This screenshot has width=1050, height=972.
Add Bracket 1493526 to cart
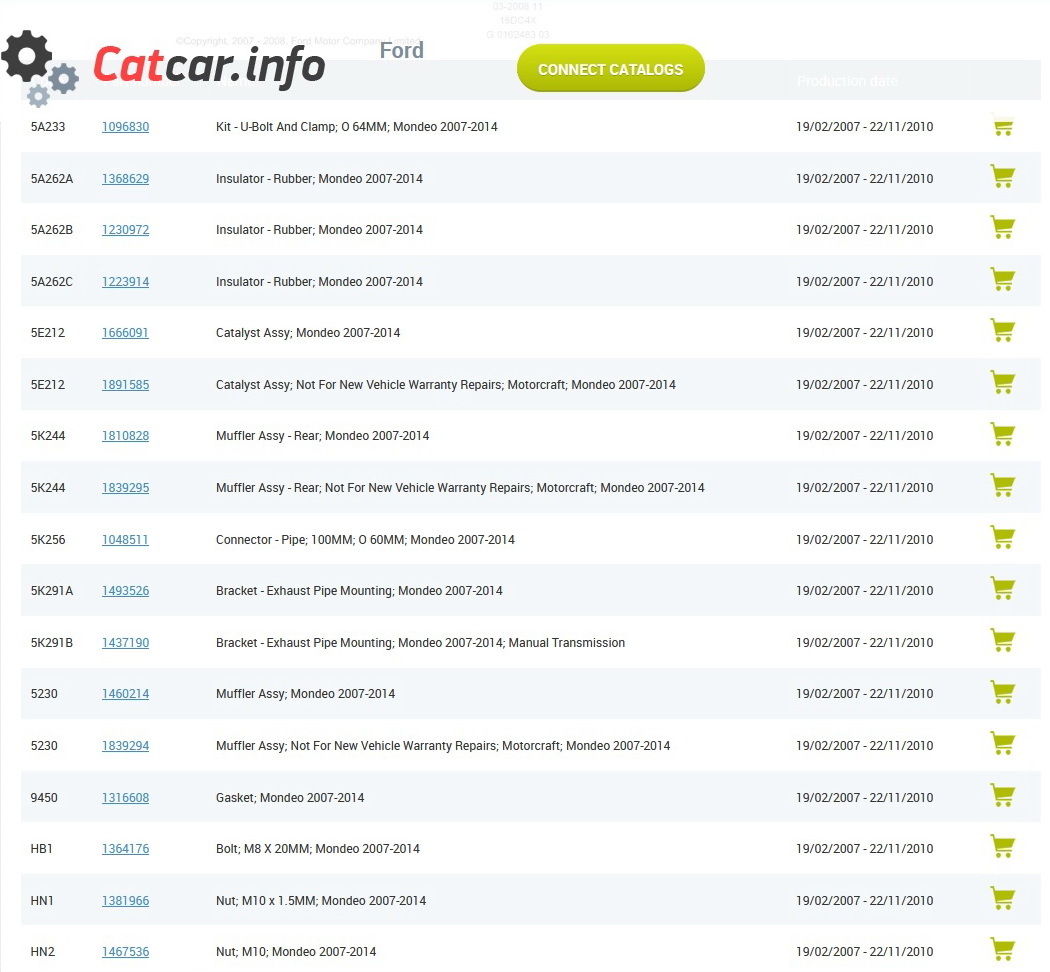point(1002,589)
